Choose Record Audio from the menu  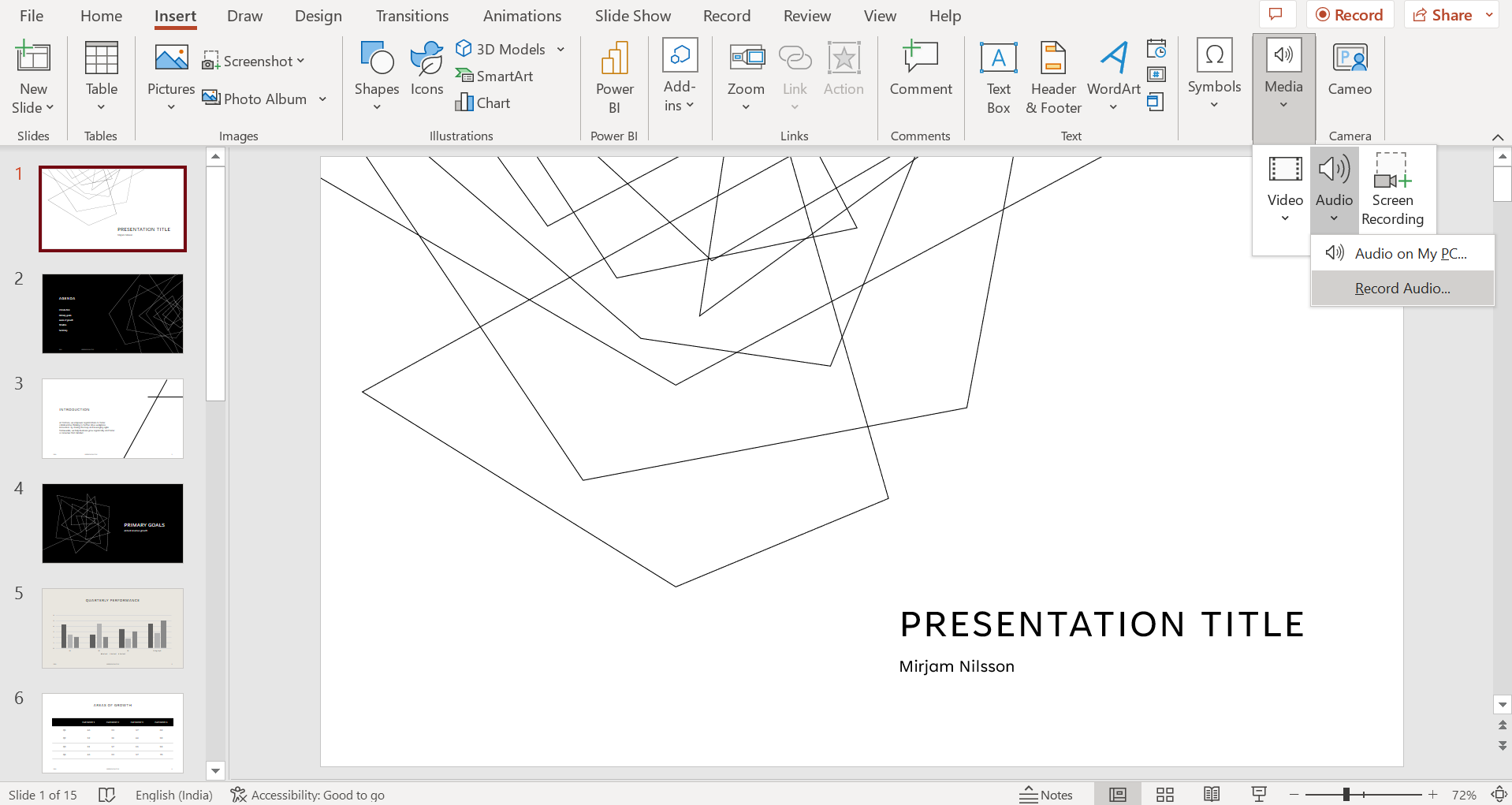tap(1402, 288)
